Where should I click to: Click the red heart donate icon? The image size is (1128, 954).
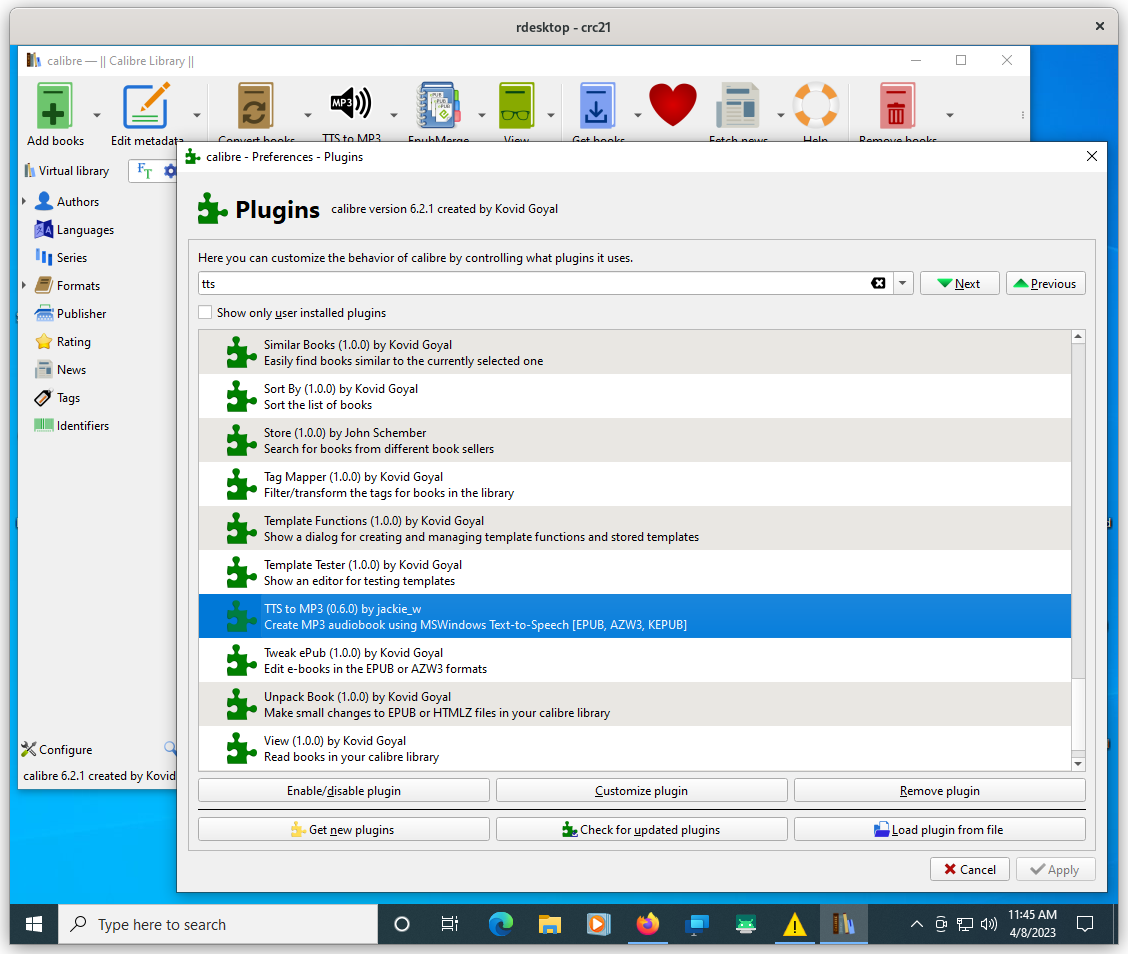point(672,104)
